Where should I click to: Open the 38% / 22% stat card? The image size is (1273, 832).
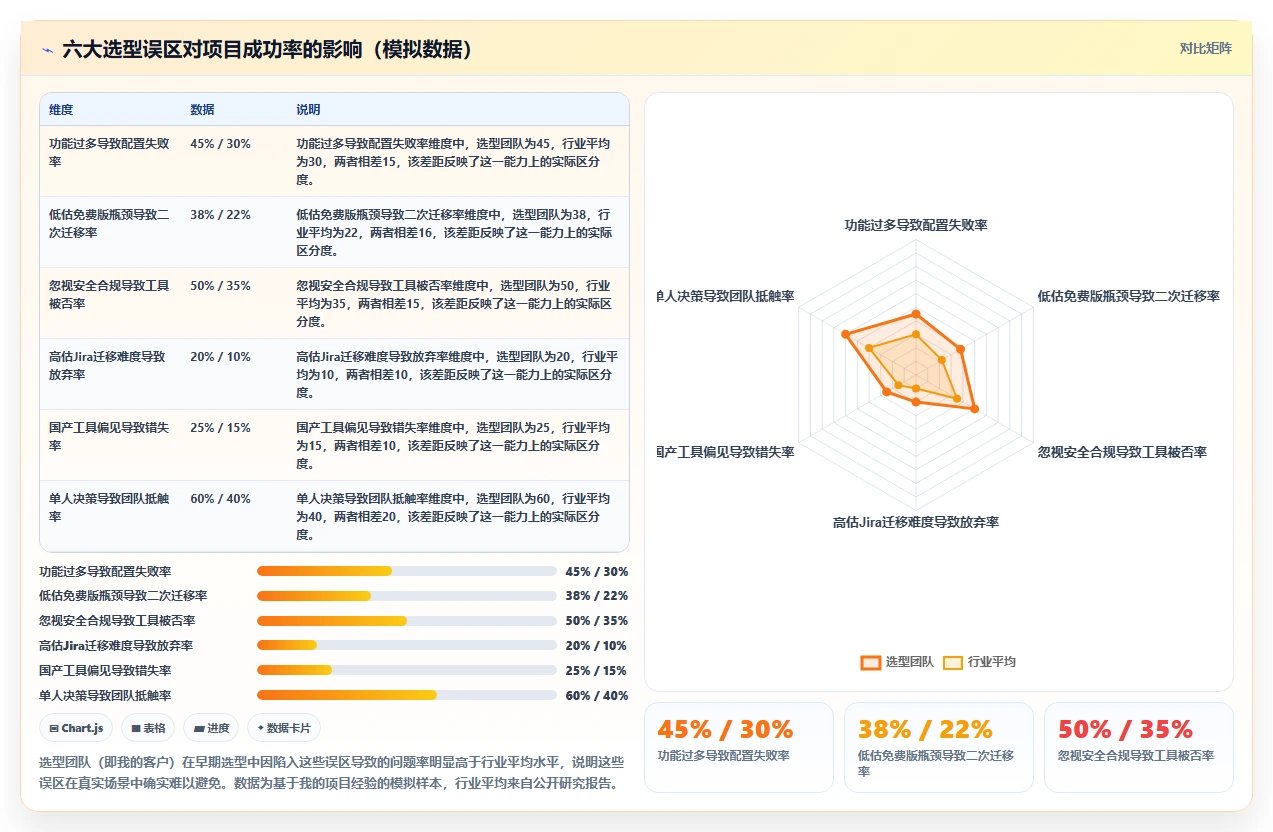pyautogui.click(x=939, y=747)
